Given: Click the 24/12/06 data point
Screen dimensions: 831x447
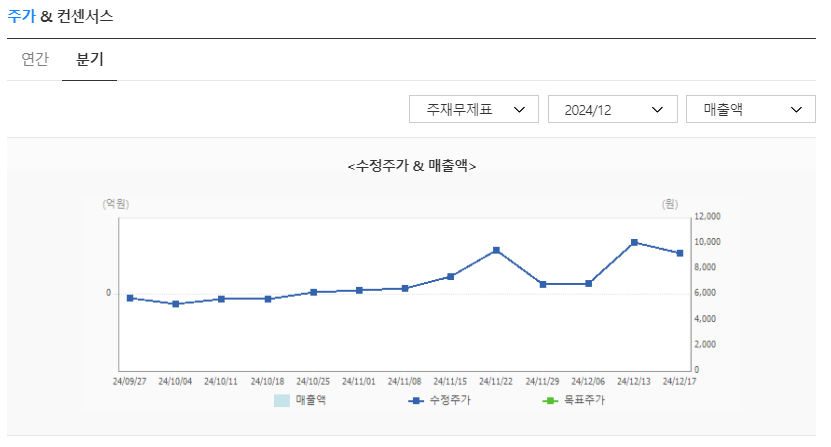Looking at the screenshot, I should pos(588,284).
